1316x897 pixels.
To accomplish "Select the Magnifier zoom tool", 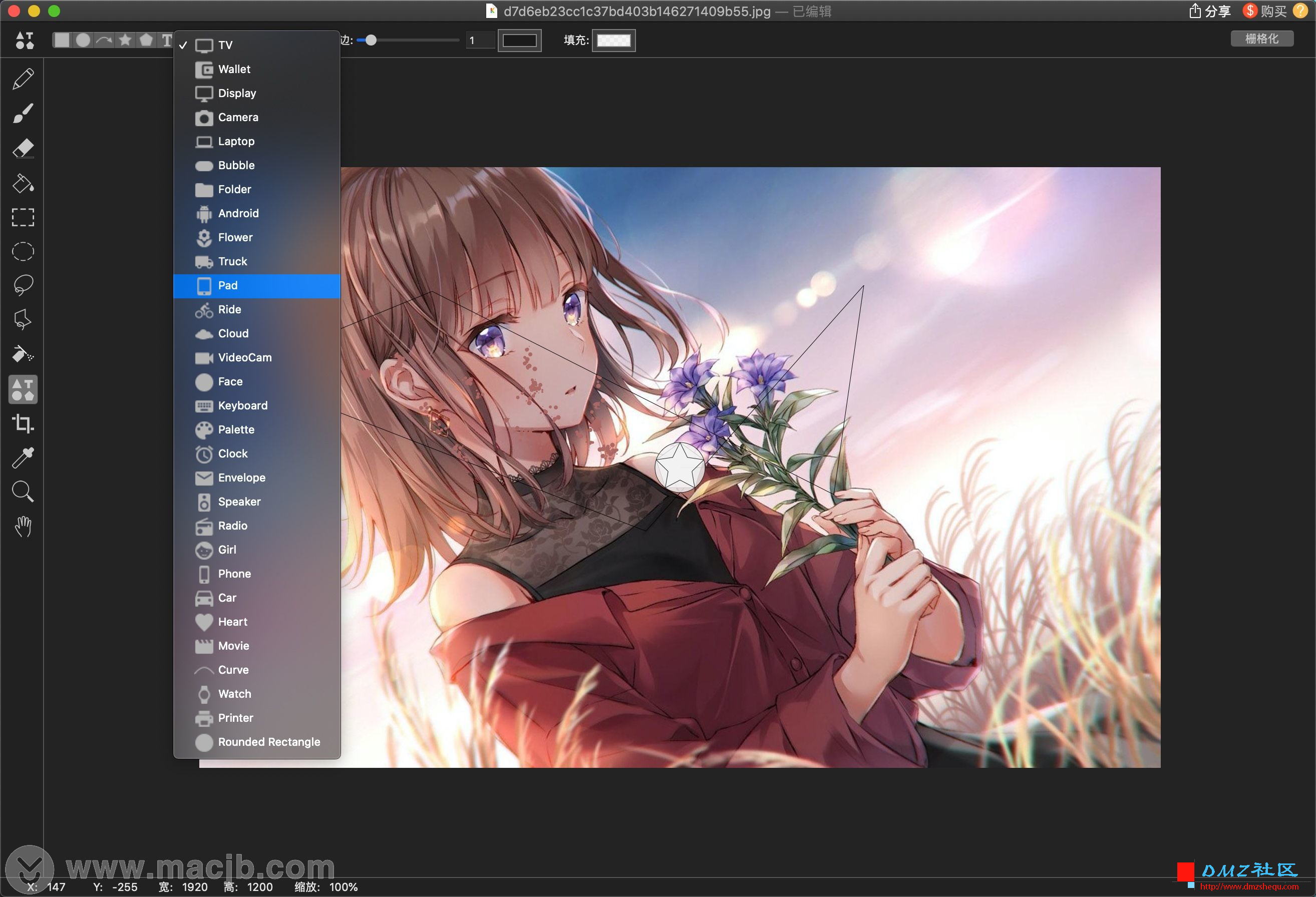I will click(x=23, y=492).
